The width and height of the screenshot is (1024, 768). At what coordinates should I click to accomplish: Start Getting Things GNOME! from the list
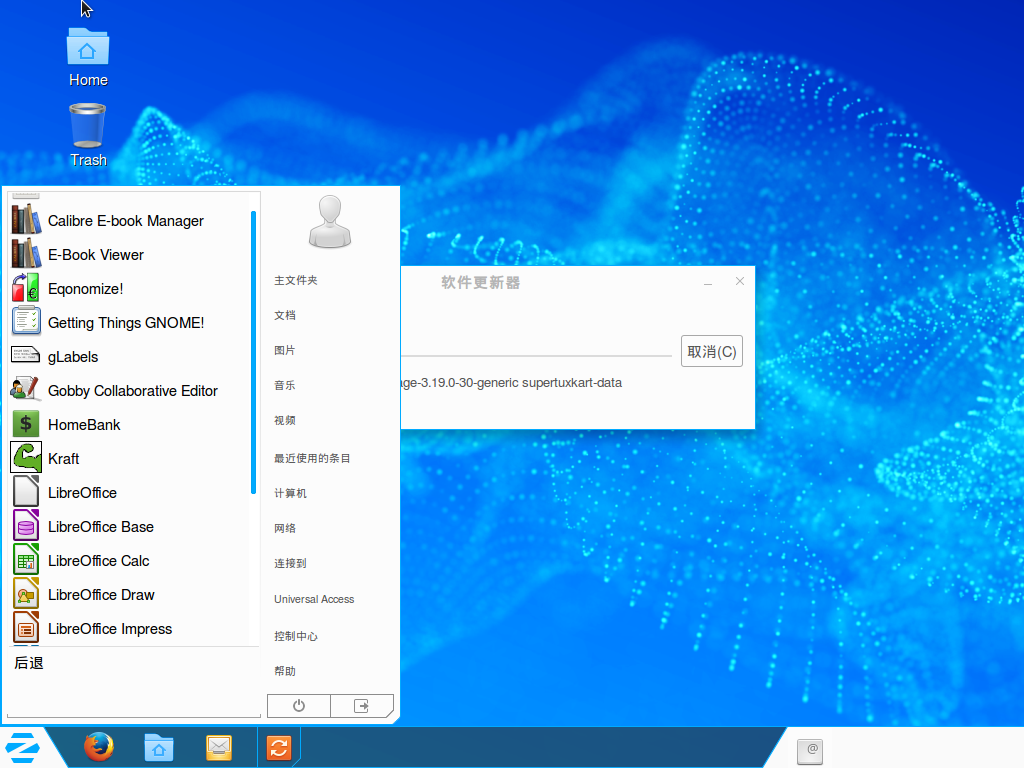tap(125, 323)
